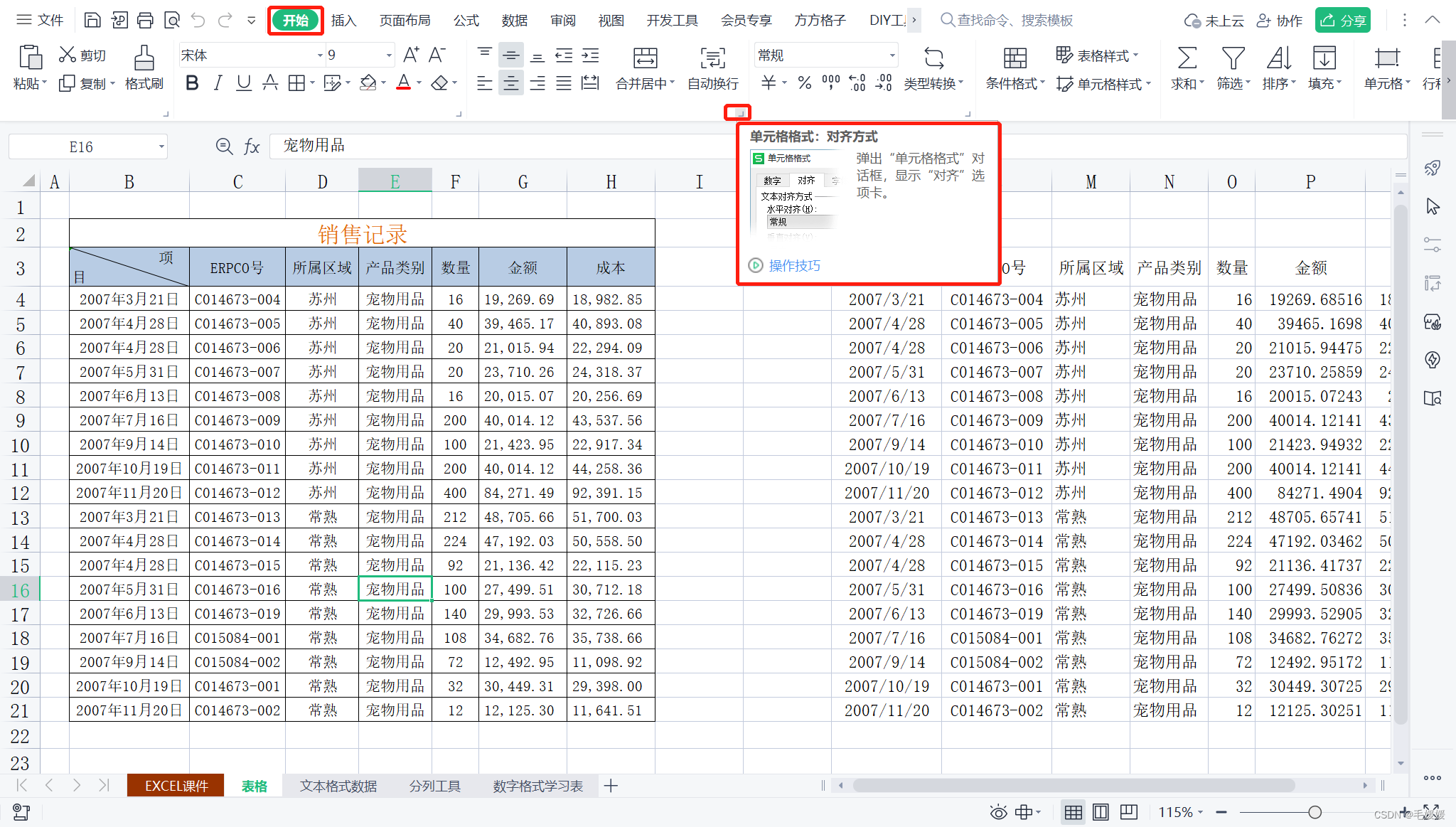This screenshot has width=1456, height=827.
Task: Click the Type Conversion icon
Action: tap(933, 58)
